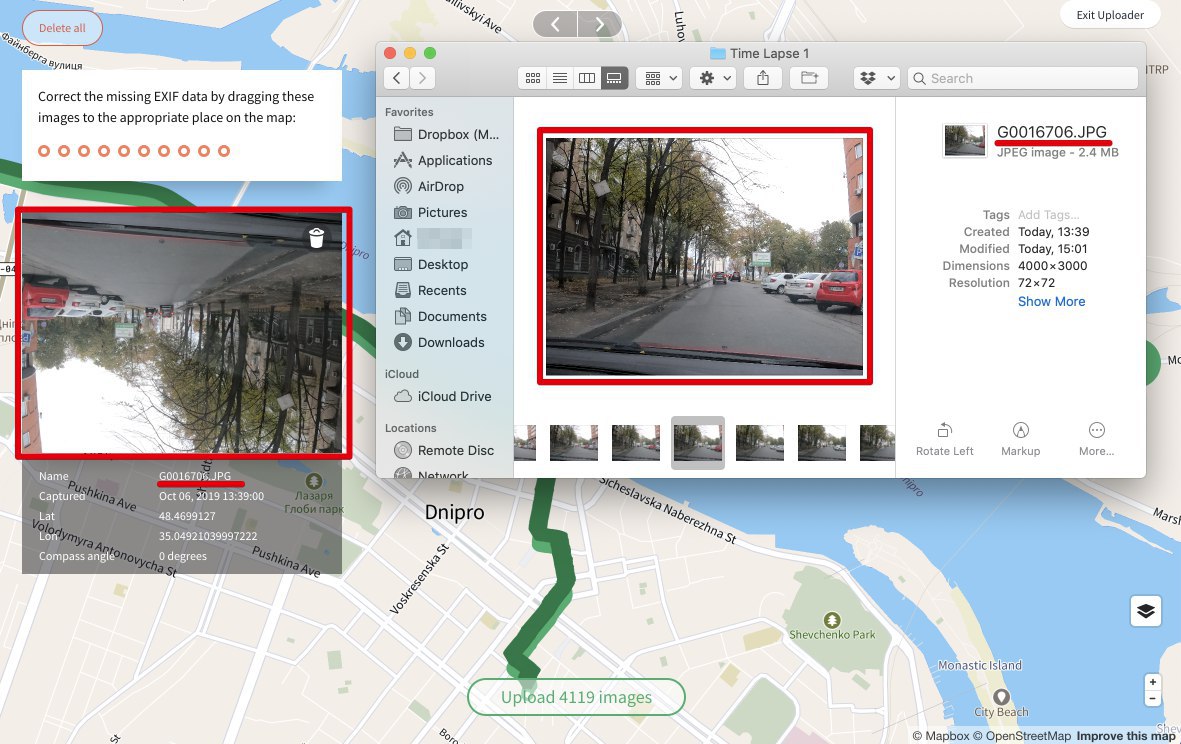
Task: Open Dropbox folder in sidebar
Action: click(x=446, y=134)
